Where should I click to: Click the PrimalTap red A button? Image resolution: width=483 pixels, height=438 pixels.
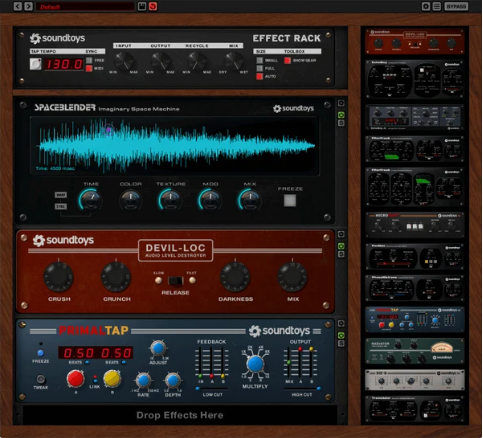[x=75, y=379]
